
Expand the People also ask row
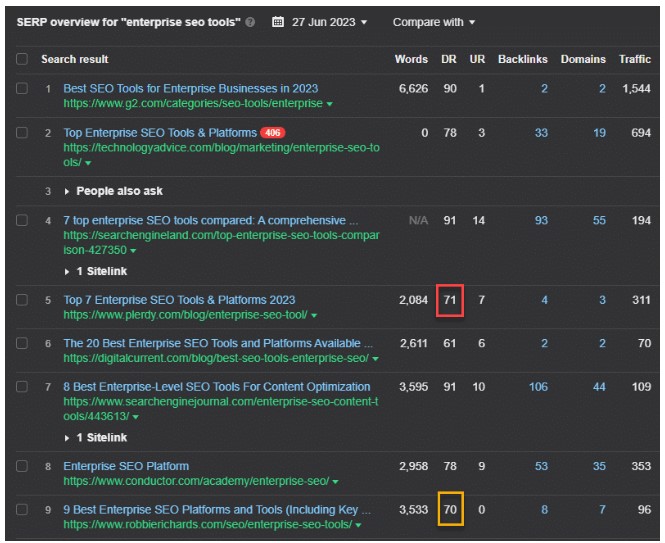point(113,191)
